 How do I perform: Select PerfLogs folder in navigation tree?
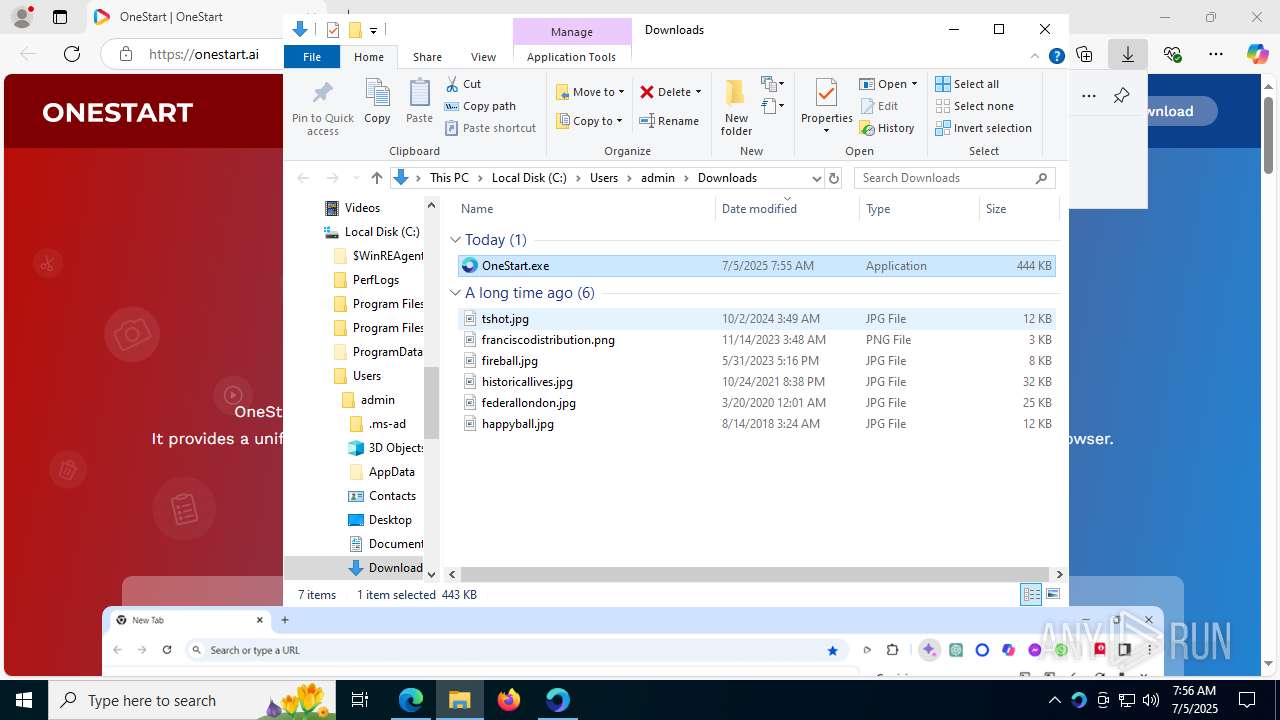coord(375,280)
